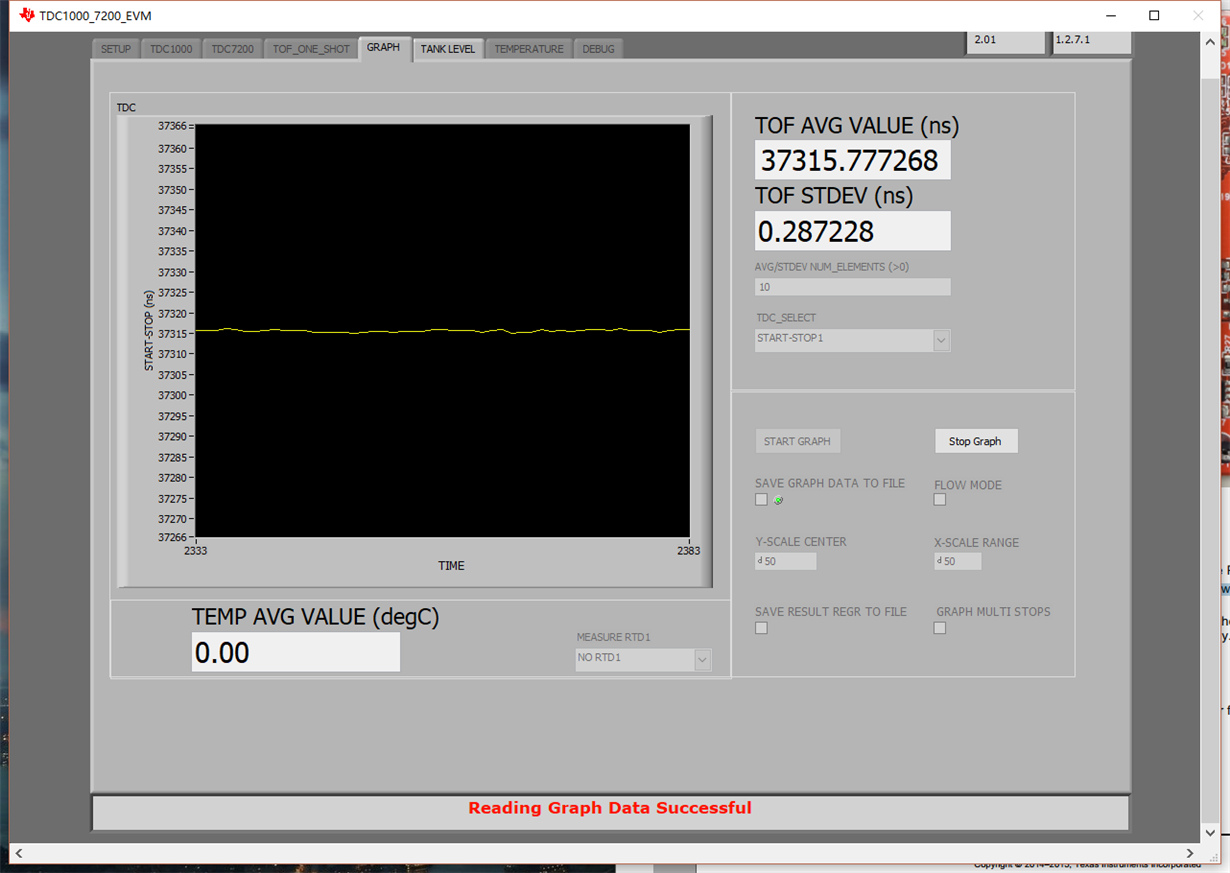Open the TDC1000 tab
This screenshot has width=1230, height=873.
pos(171,49)
